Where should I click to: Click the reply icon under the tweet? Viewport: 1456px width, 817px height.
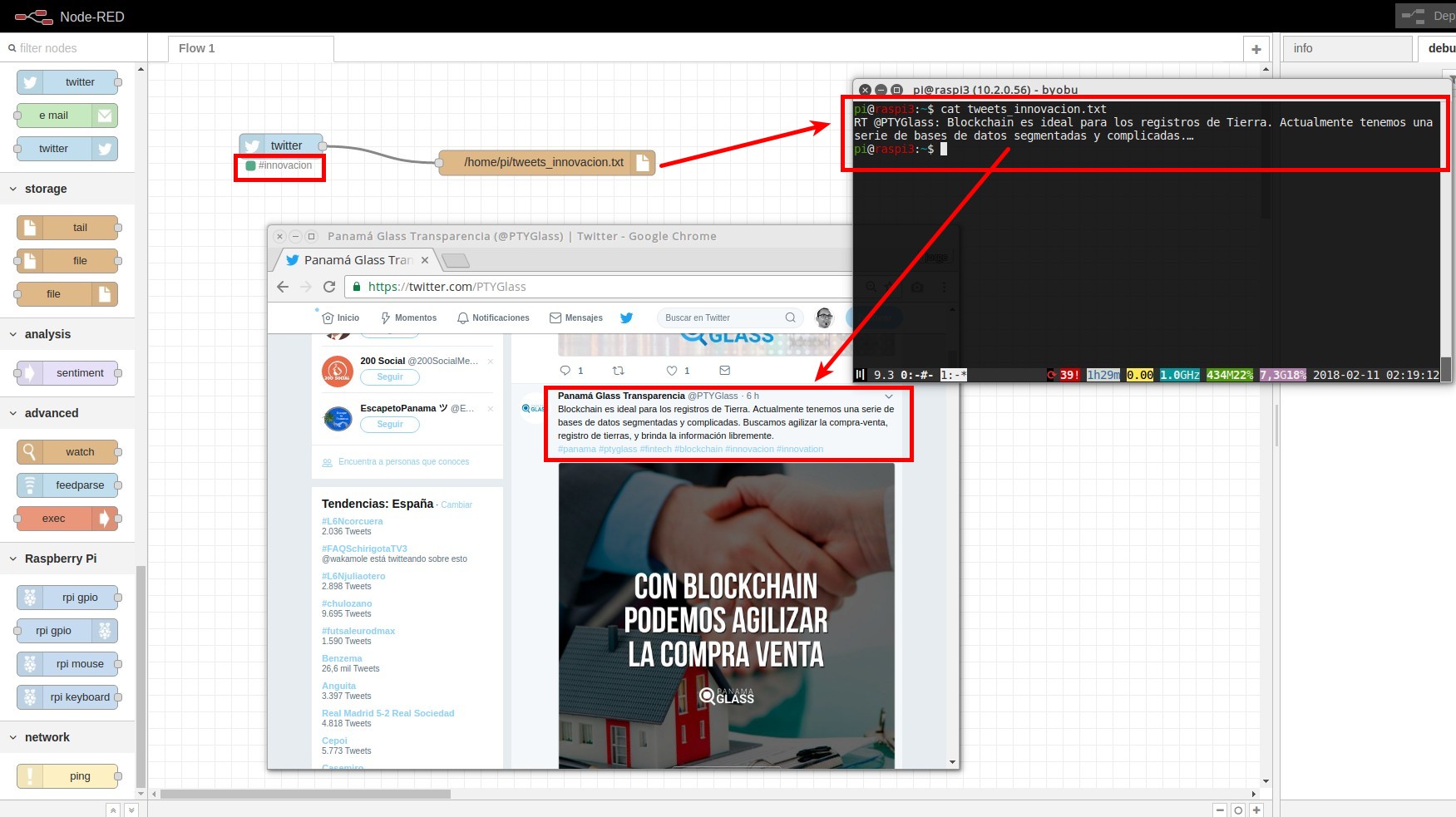[565, 371]
